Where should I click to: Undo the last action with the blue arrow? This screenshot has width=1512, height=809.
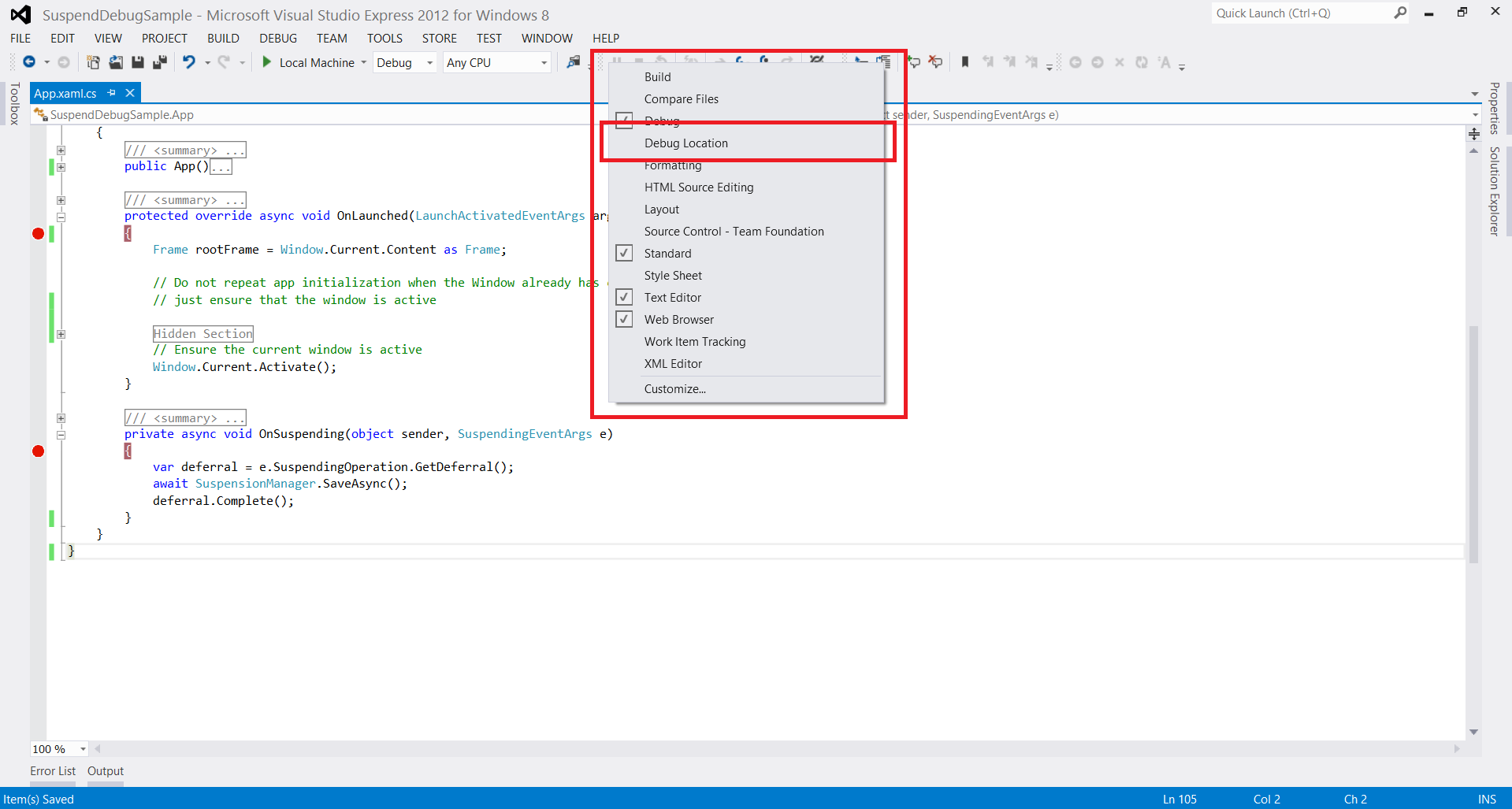click(x=189, y=62)
